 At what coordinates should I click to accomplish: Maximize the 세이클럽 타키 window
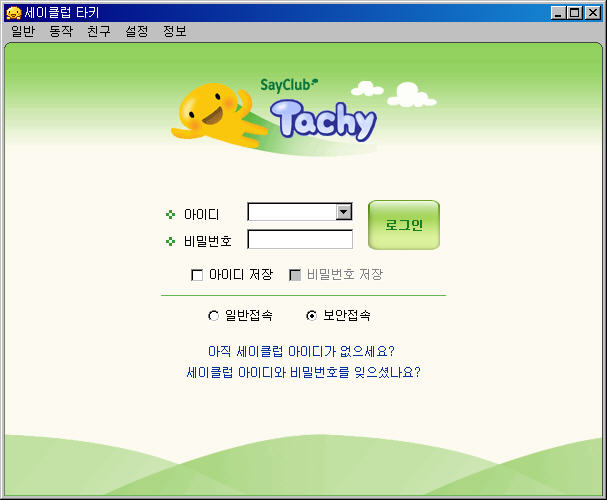[x=575, y=13]
